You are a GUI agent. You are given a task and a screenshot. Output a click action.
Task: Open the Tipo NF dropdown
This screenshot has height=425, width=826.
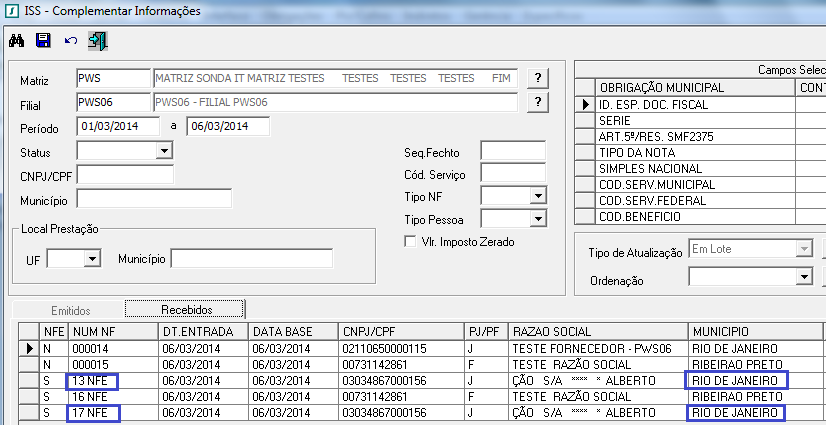[x=537, y=196]
